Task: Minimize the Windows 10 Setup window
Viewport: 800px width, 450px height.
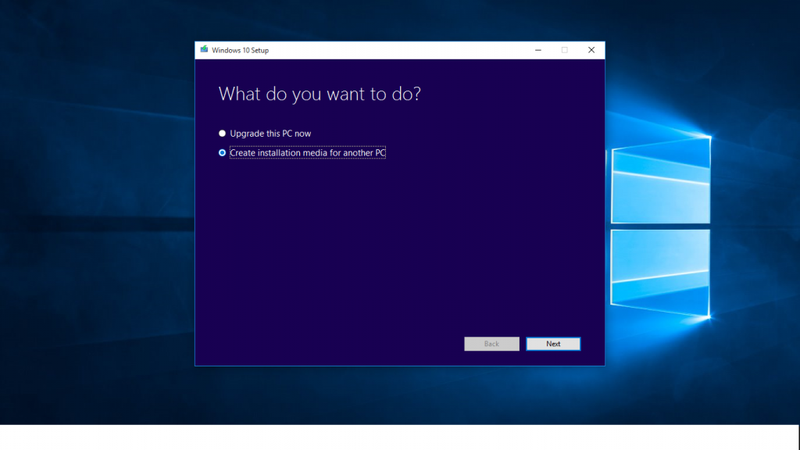Action: 538,50
